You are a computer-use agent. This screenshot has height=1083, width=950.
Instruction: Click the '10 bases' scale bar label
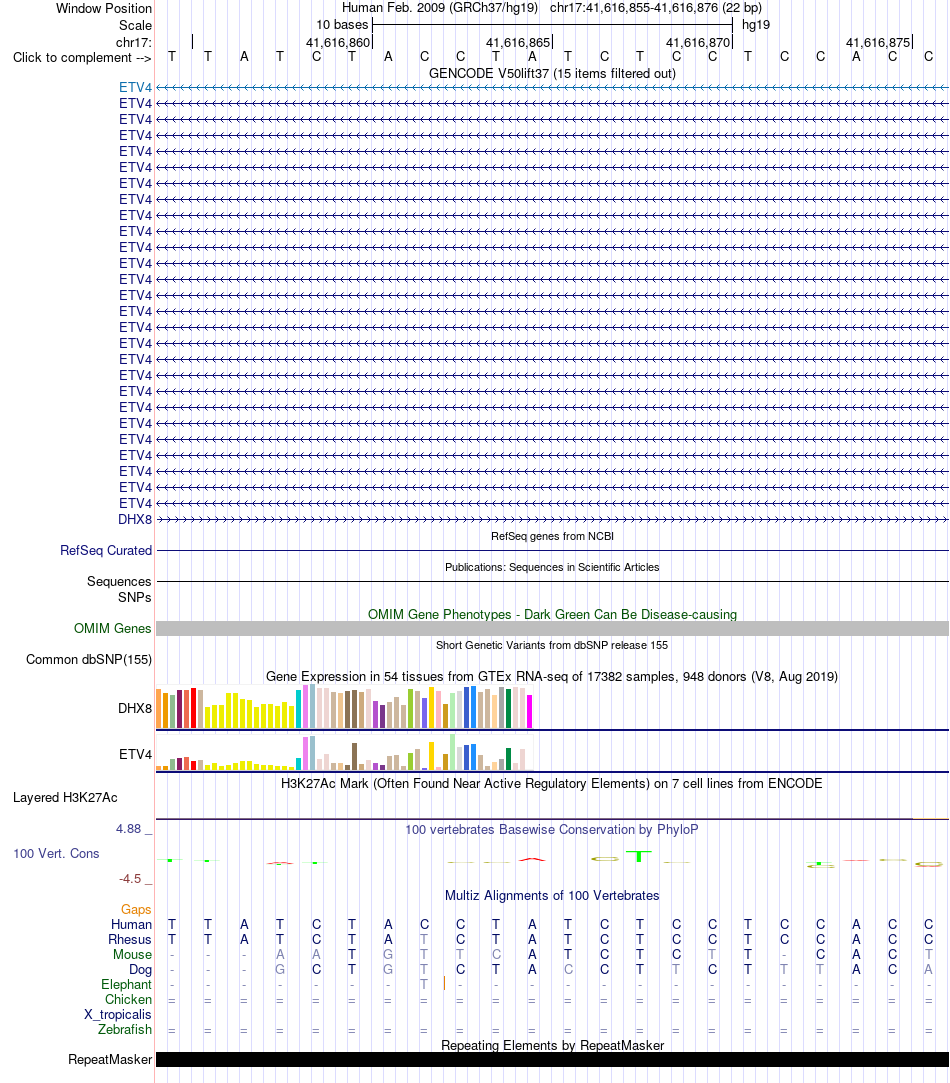(x=342, y=25)
